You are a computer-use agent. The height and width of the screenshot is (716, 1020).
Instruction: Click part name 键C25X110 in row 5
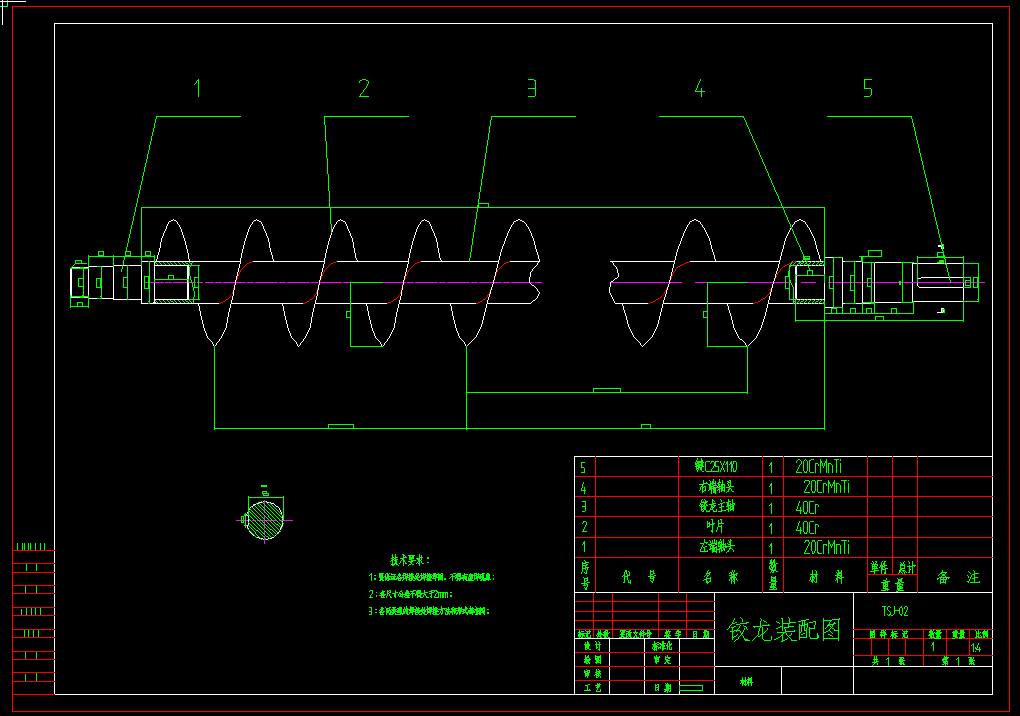(x=716, y=466)
